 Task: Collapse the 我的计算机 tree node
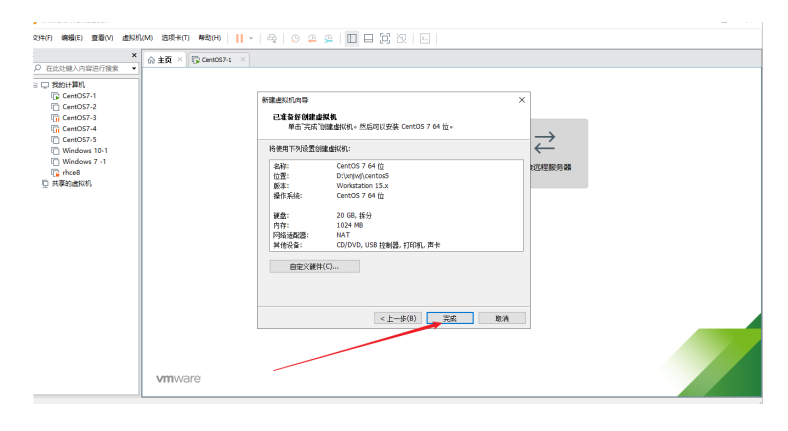[x=35, y=85]
